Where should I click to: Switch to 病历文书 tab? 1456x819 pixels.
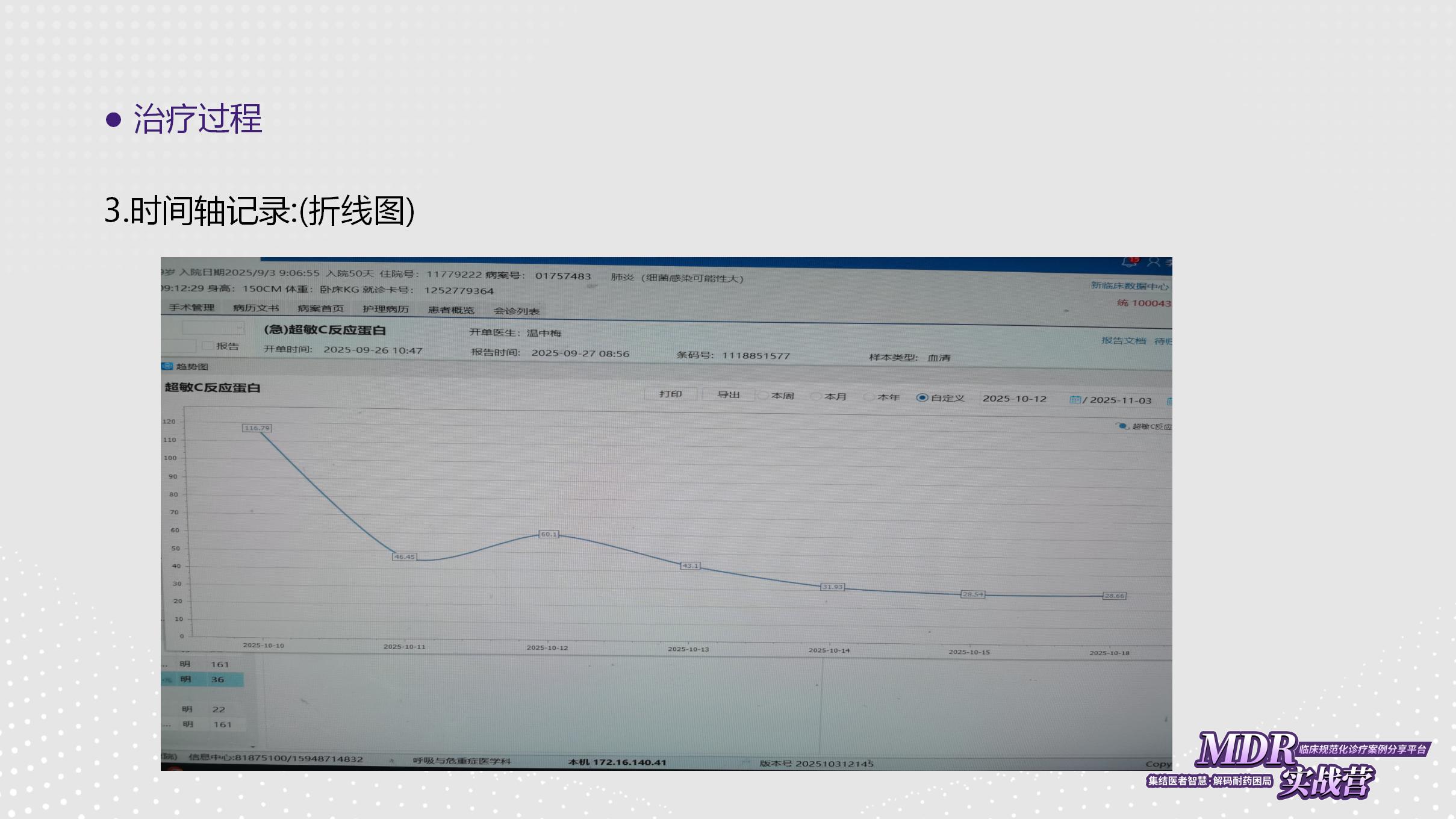tap(256, 308)
